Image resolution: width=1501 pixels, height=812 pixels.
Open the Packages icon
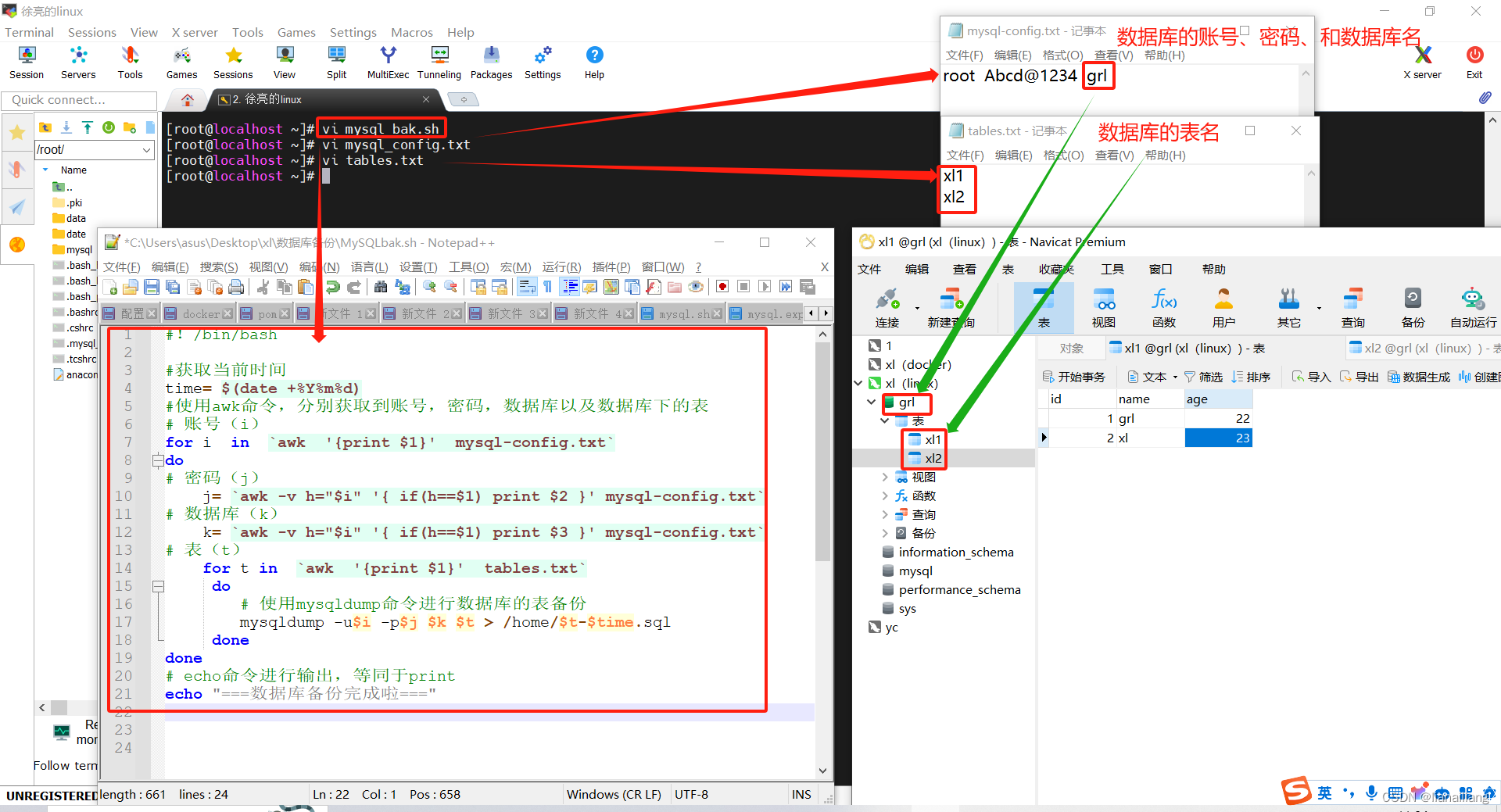[x=491, y=63]
